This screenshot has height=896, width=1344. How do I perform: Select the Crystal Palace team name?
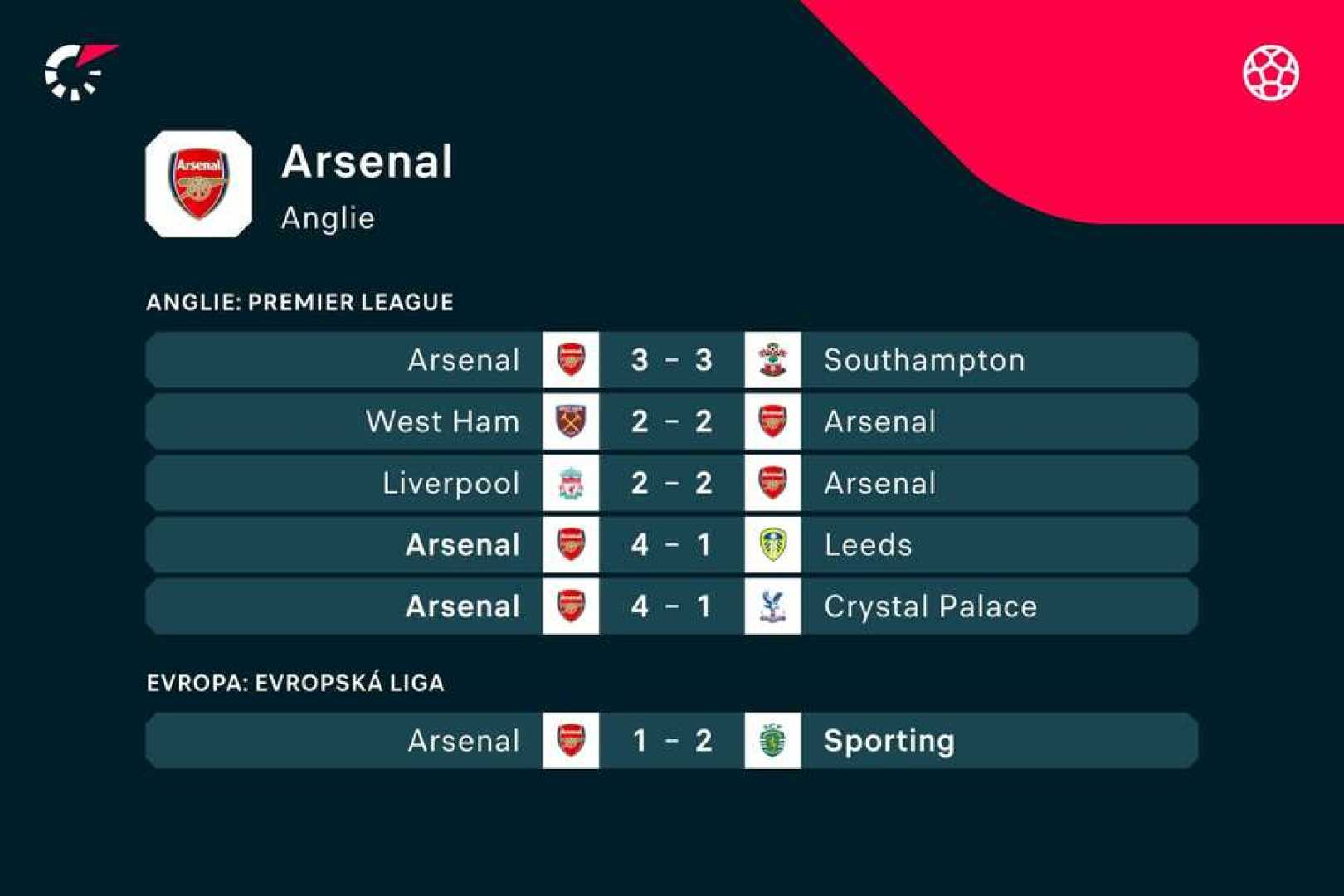930,606
